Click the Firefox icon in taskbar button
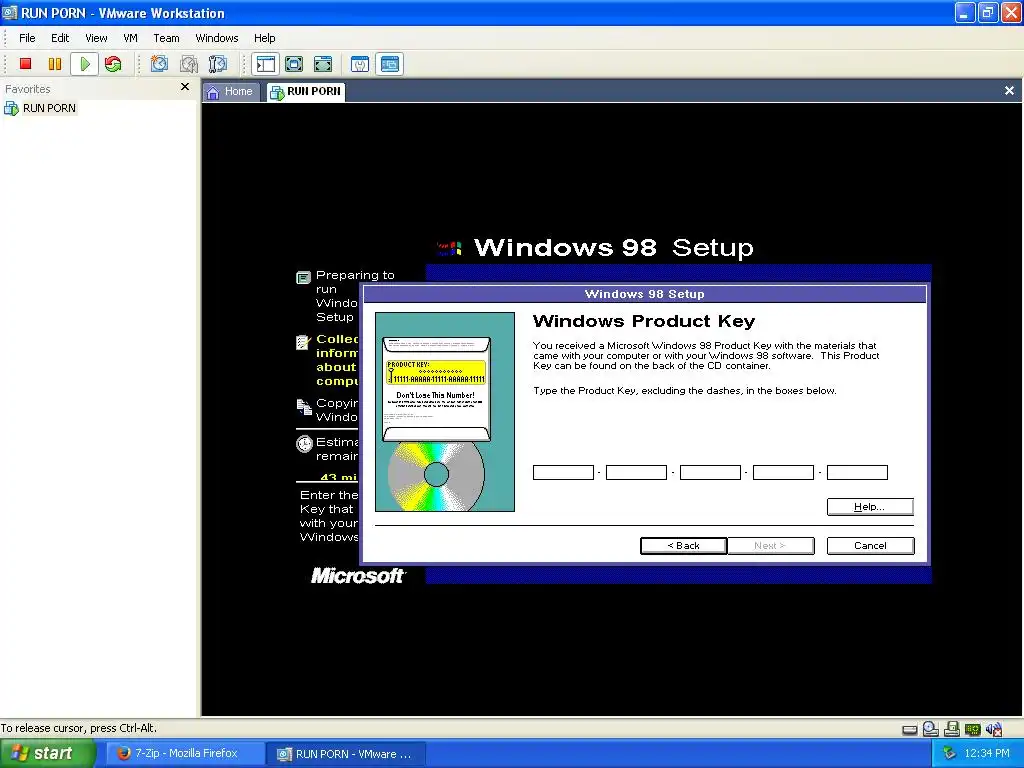 123,754
